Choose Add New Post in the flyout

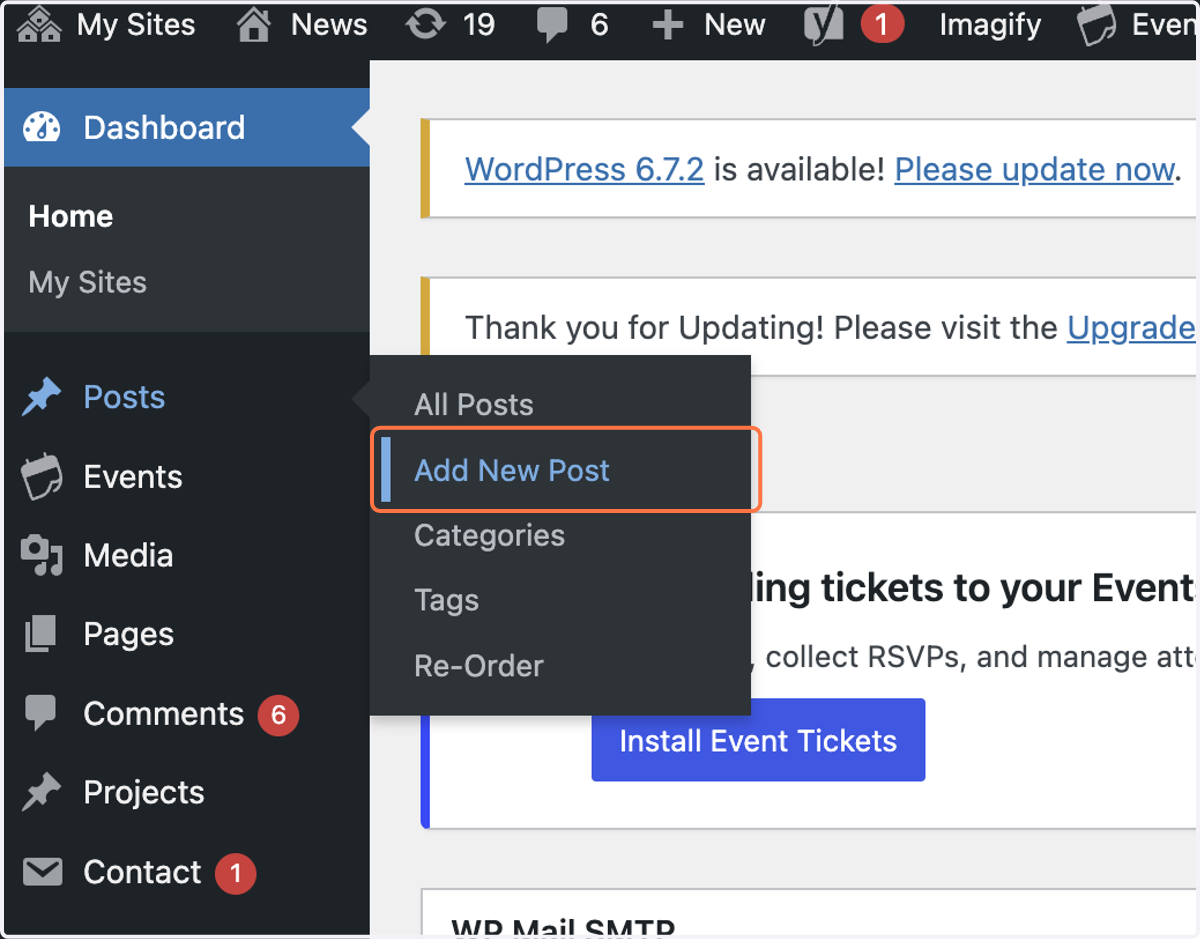tap(512, 471)
